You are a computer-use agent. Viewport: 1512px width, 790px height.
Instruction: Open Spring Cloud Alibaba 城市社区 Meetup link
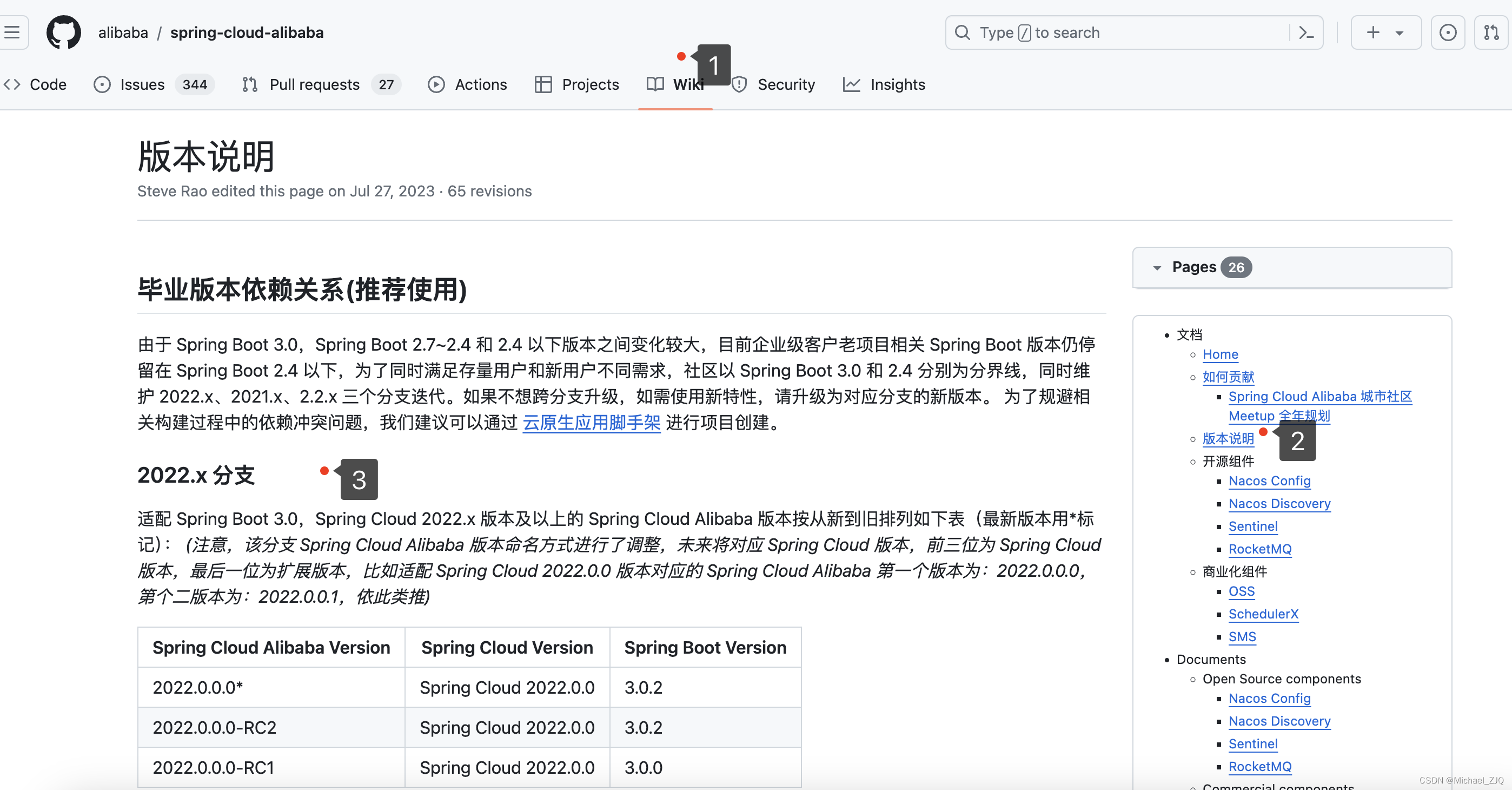1320,406
